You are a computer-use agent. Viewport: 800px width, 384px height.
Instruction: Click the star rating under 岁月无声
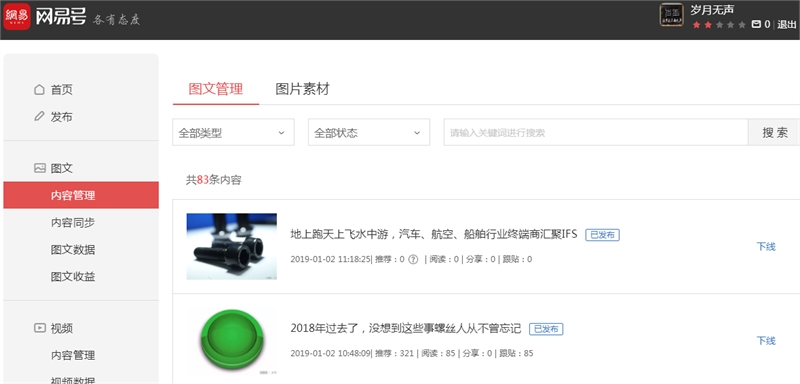coord(718,24)
